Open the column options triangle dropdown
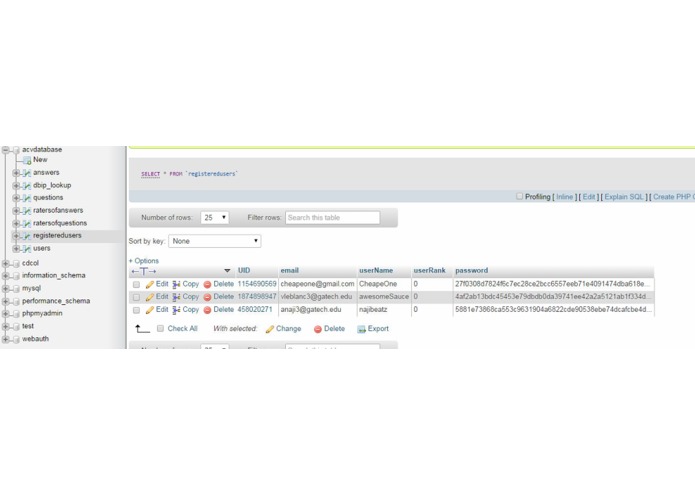 [227, 271]
